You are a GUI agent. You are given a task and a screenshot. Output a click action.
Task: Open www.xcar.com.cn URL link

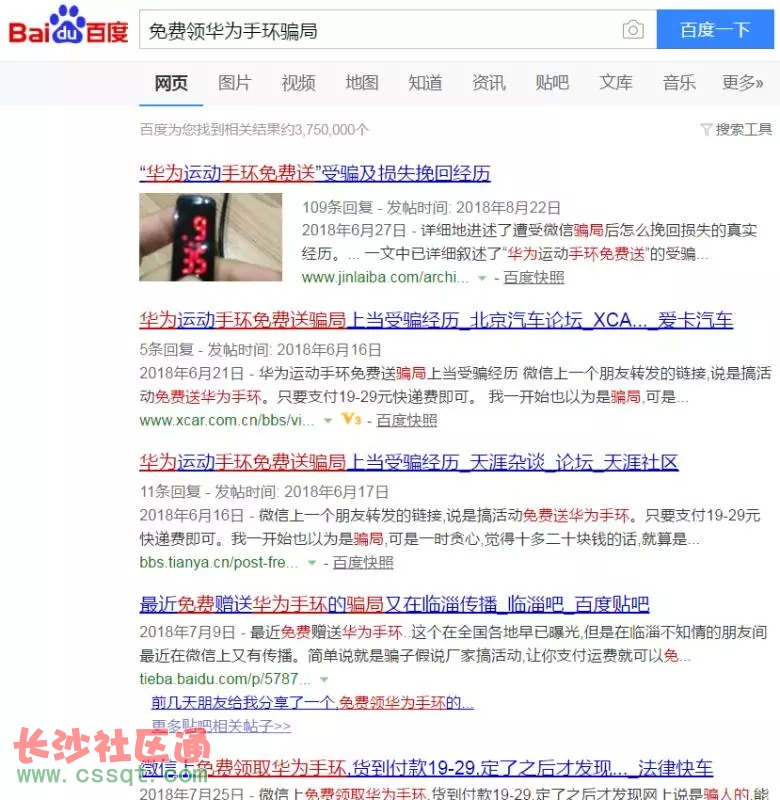tap(227, 420)
